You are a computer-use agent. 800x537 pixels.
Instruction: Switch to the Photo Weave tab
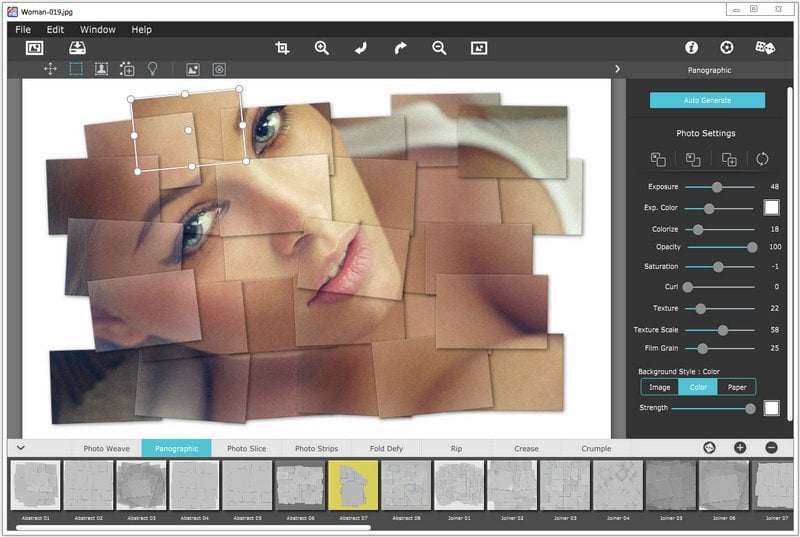point(106,448)
